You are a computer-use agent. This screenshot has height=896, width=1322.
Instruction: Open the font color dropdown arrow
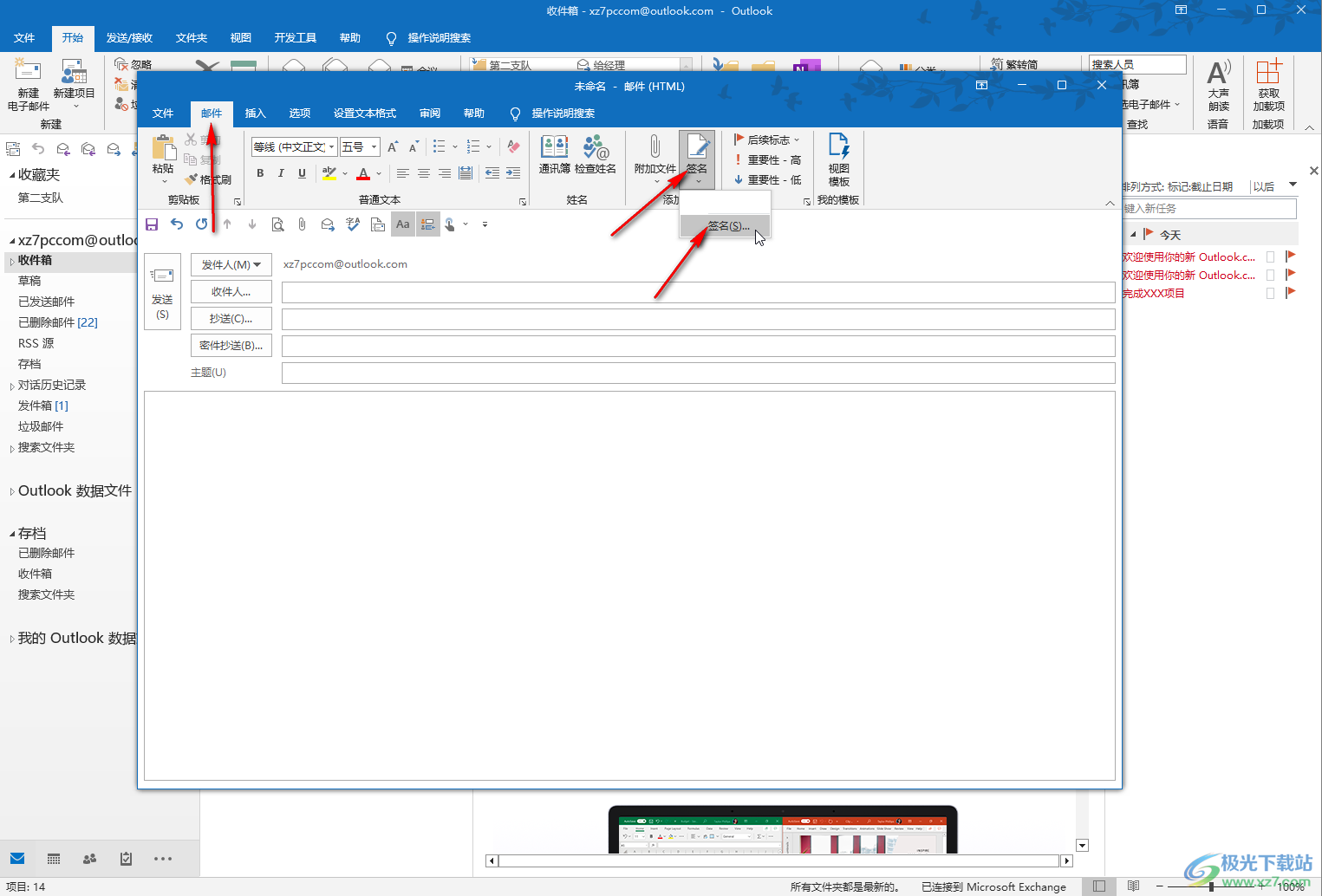(379, 173)
